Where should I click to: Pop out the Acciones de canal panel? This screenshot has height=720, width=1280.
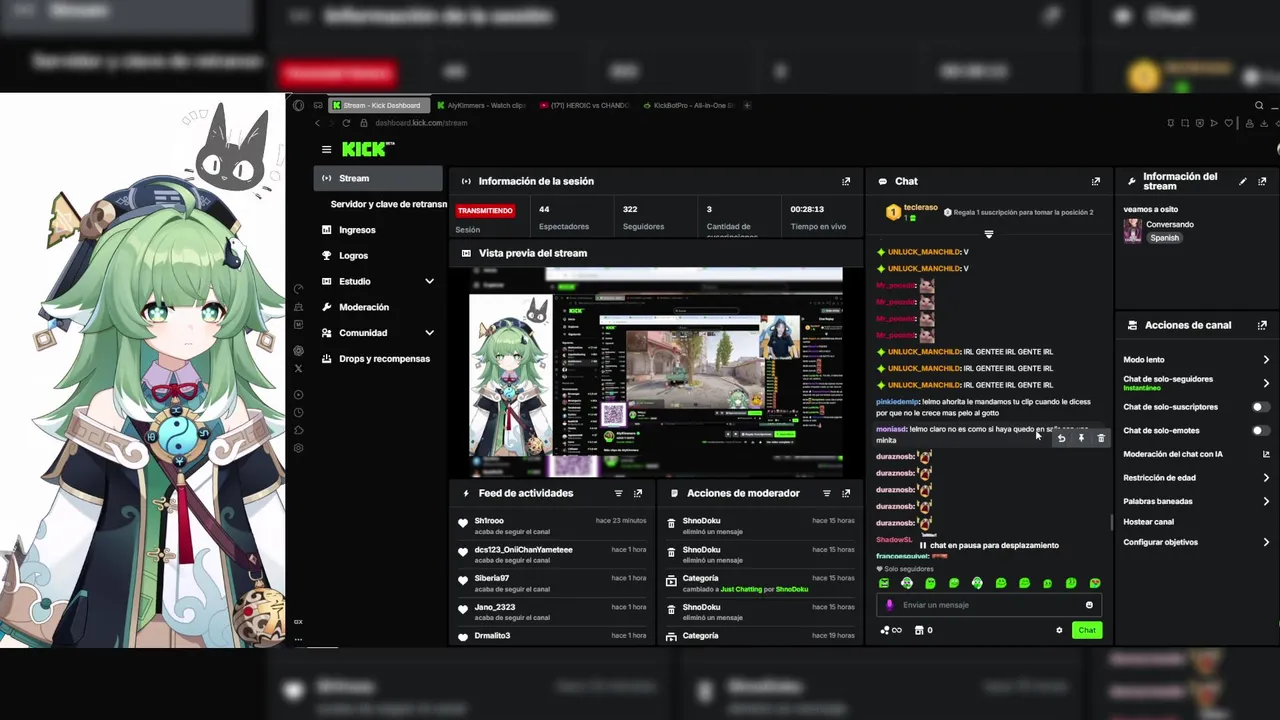point(1262,325)
